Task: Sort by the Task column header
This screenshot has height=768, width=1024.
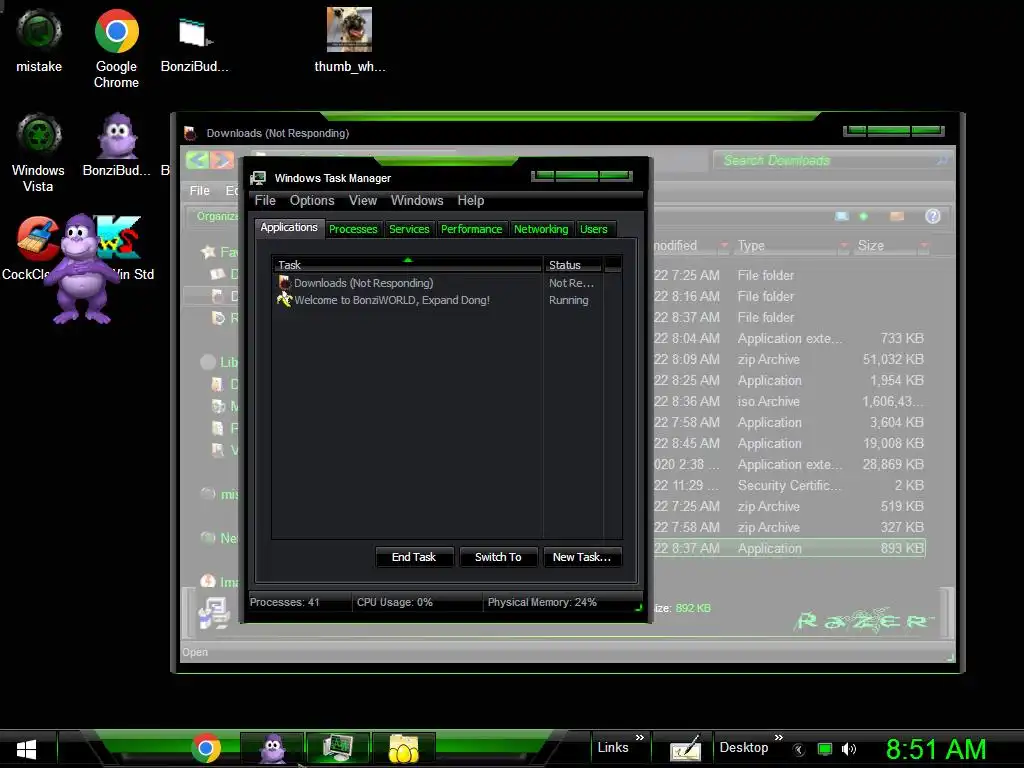Action: click(407, 264)
